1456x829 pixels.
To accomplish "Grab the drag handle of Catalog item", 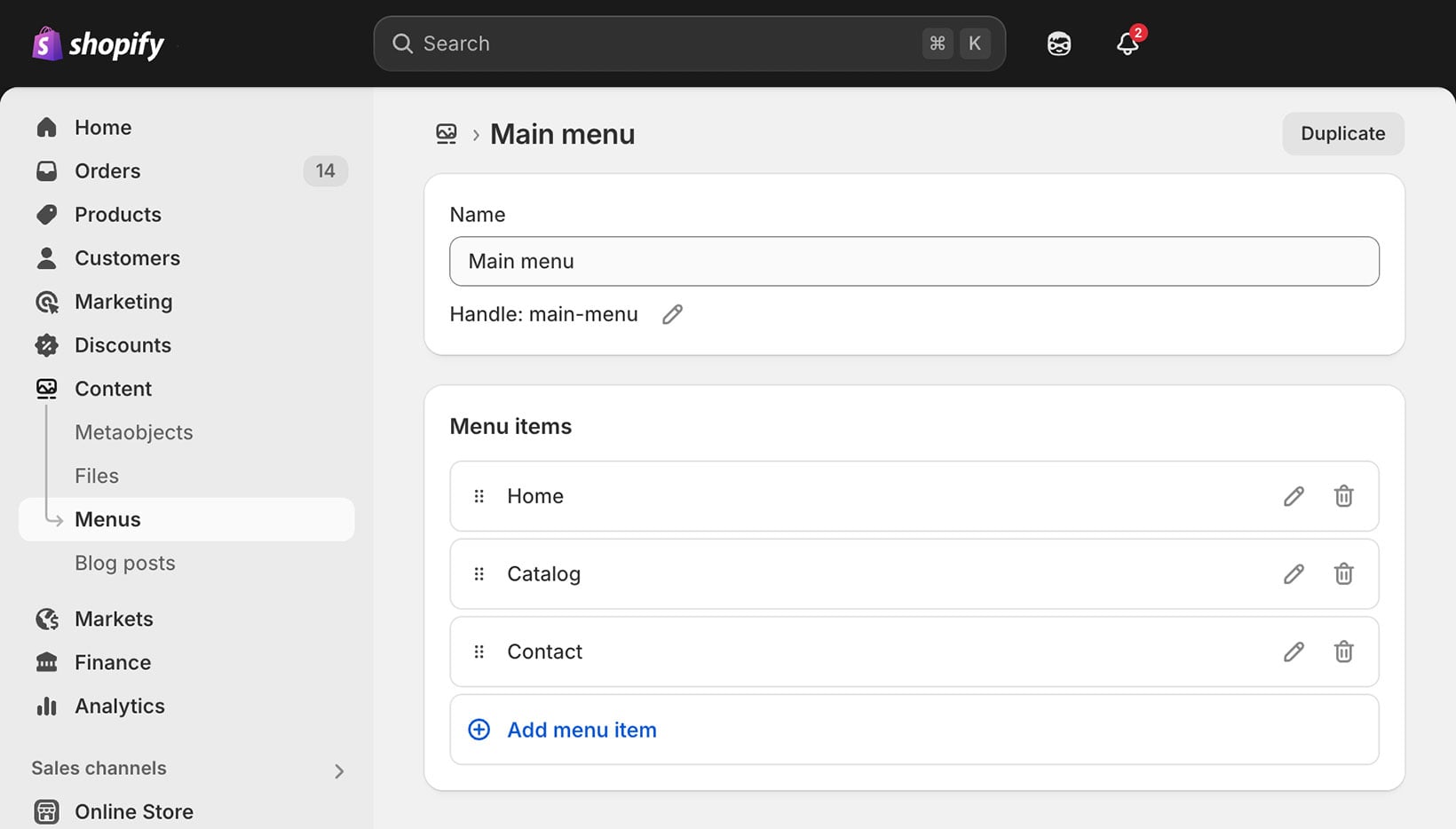I will (479, 574).
